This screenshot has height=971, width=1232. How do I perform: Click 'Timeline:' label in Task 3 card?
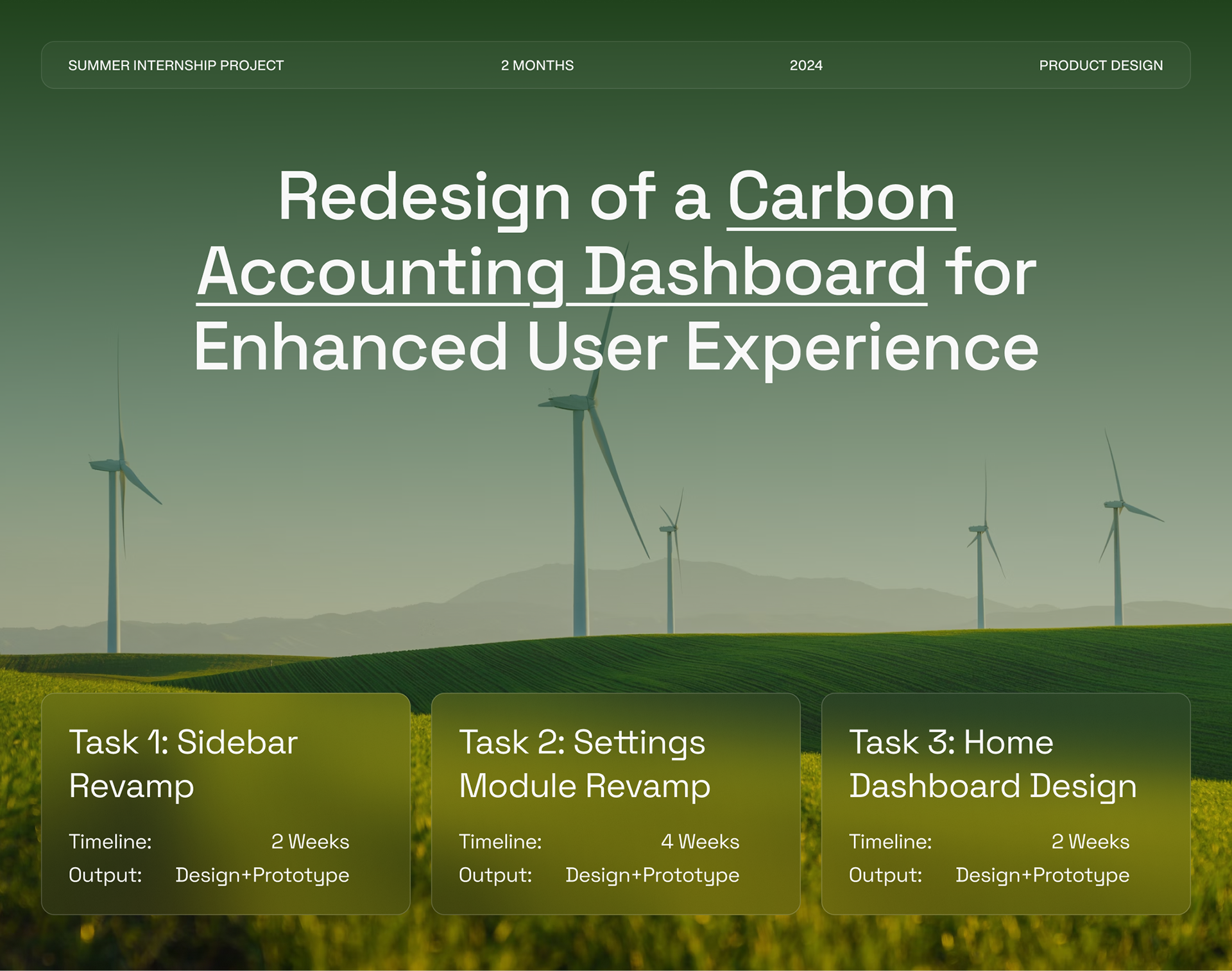891,841
